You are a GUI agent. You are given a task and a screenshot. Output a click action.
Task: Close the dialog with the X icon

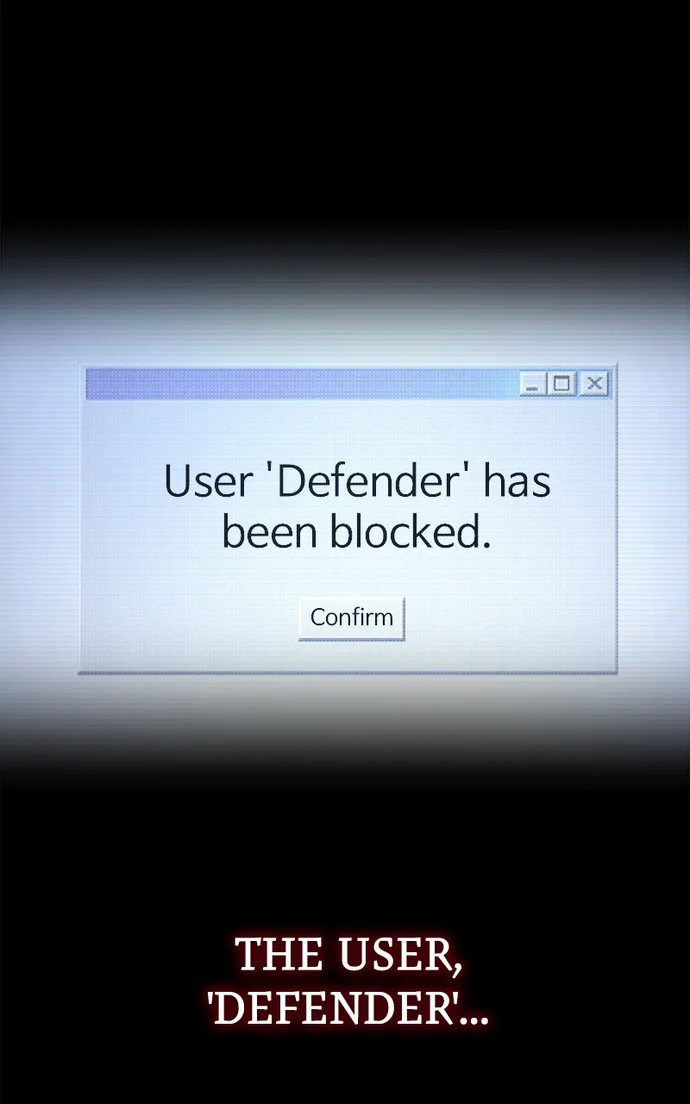(x=594, y=384)
